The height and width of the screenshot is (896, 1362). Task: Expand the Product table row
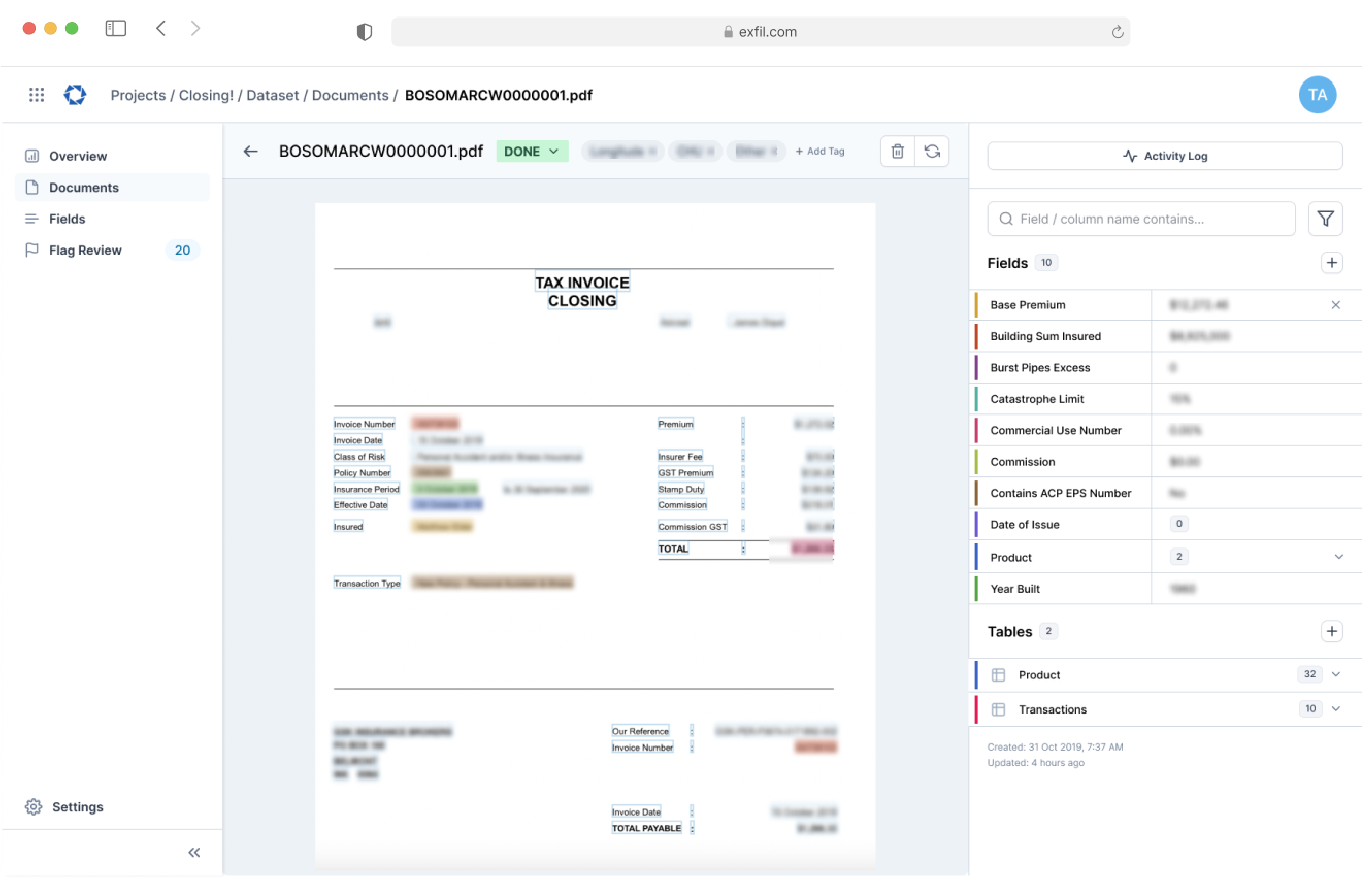1337,674
